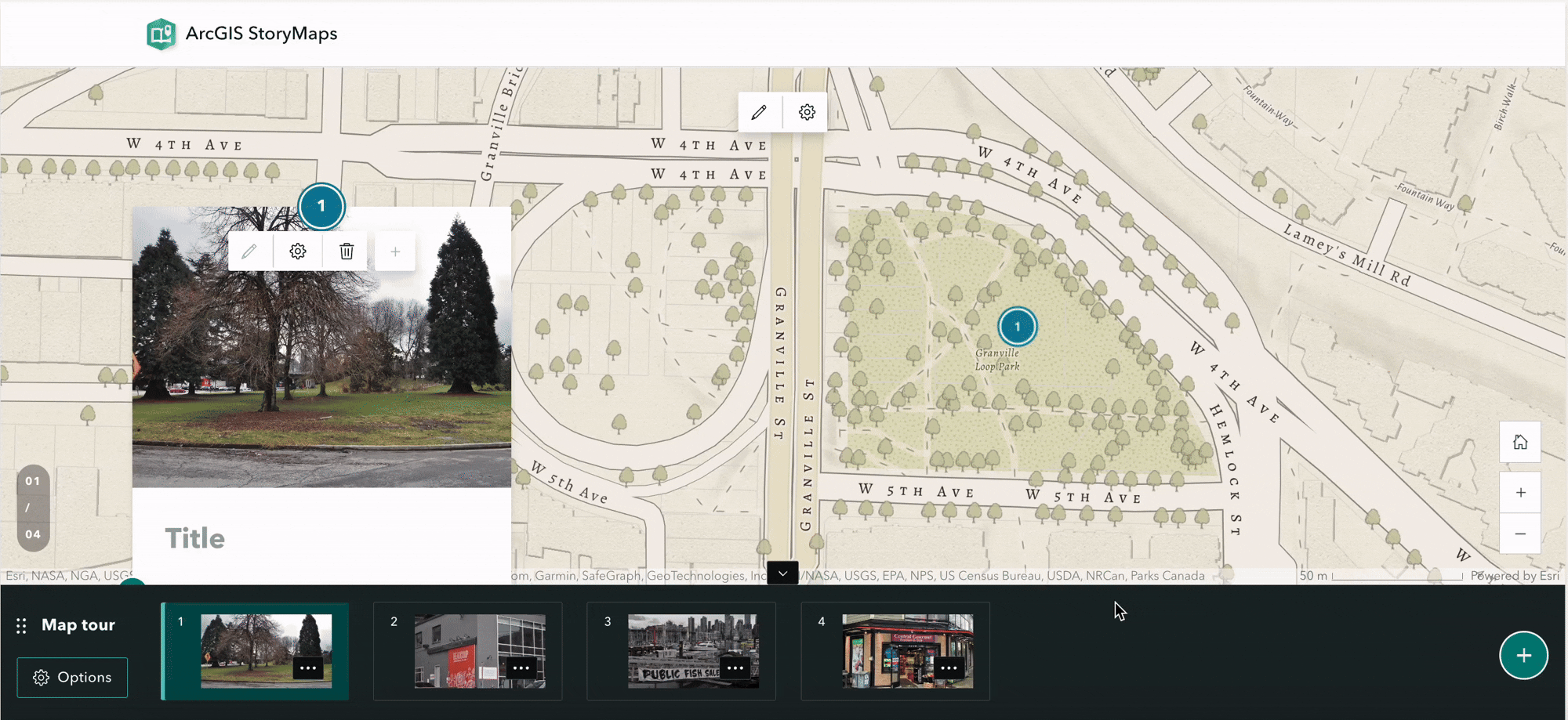Edit tour point 1 with the pencil icon
Viewport: 1568px width, 720px height.
[249, 251]
